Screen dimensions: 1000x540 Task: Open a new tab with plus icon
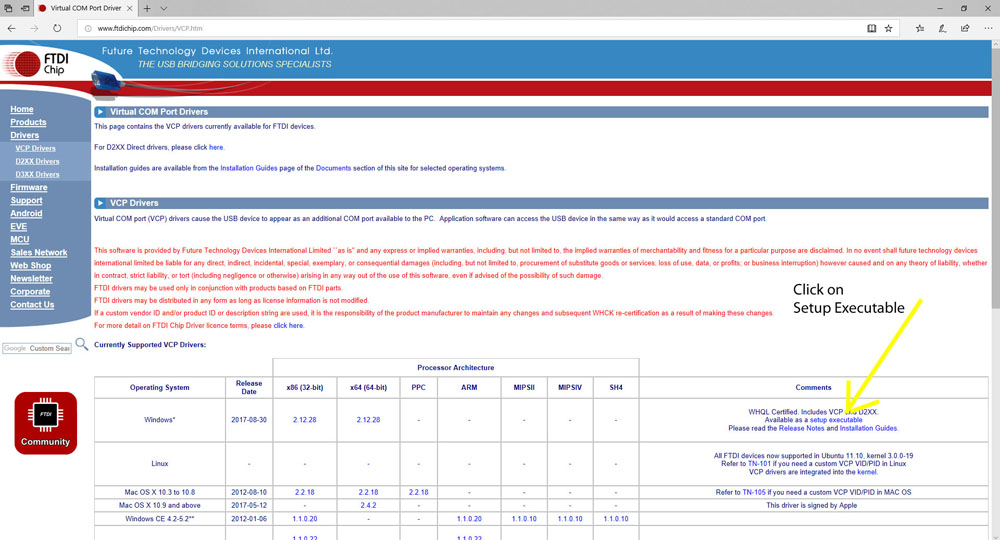tap(147, 8)
